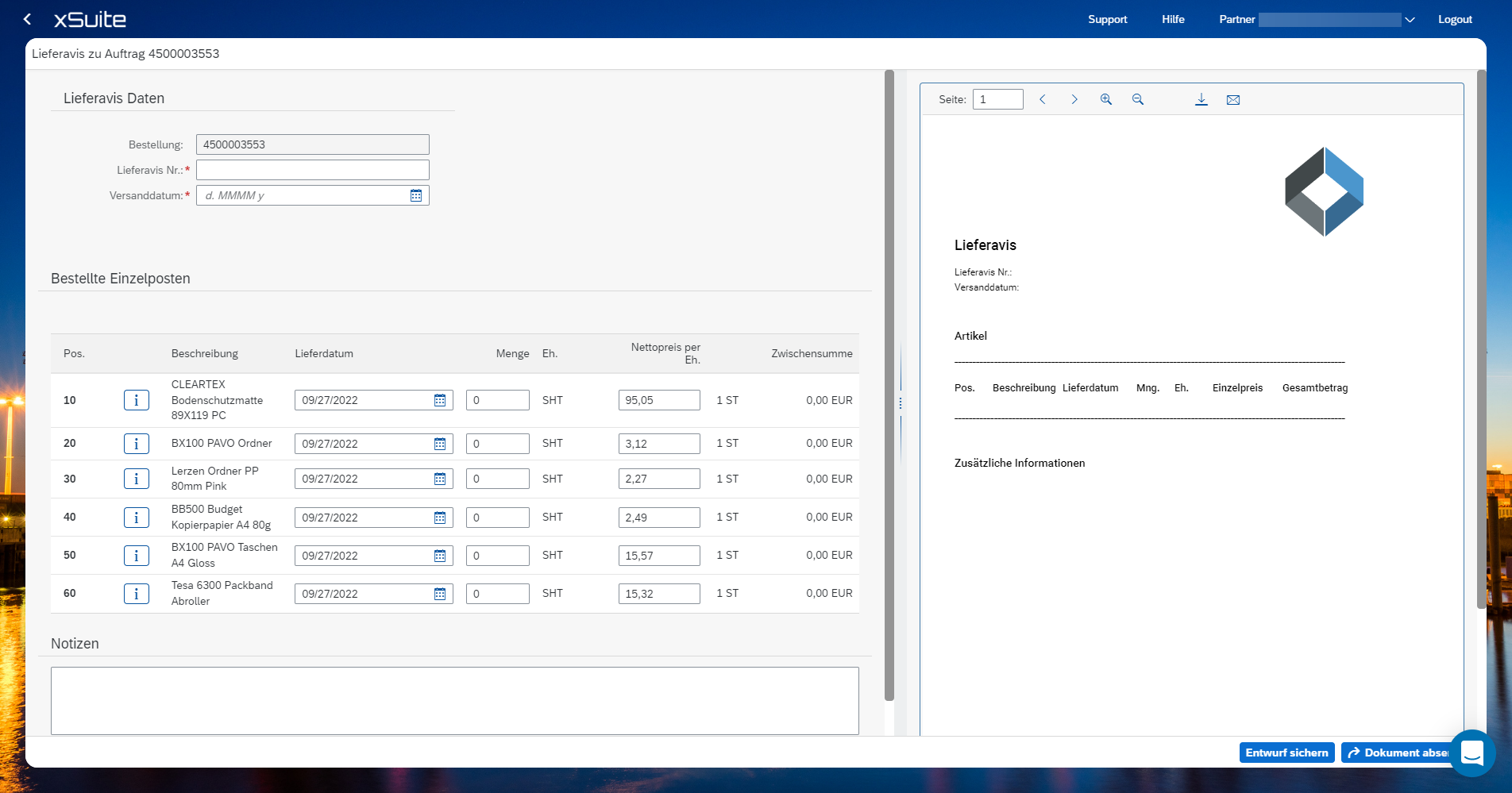Open the chat assistant bubble
Image resolution: width=1512 pixels, height=793 pixels.
[x=1471, y=753]
